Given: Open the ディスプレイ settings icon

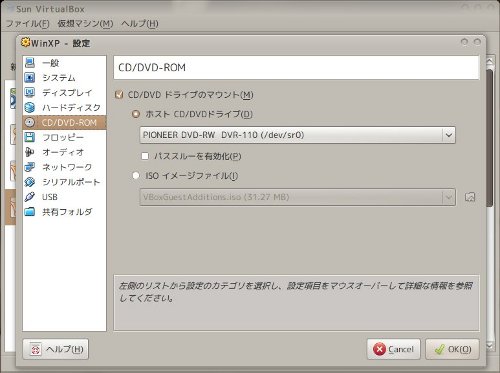Looking at the screenshot, I should pos(30,92).
